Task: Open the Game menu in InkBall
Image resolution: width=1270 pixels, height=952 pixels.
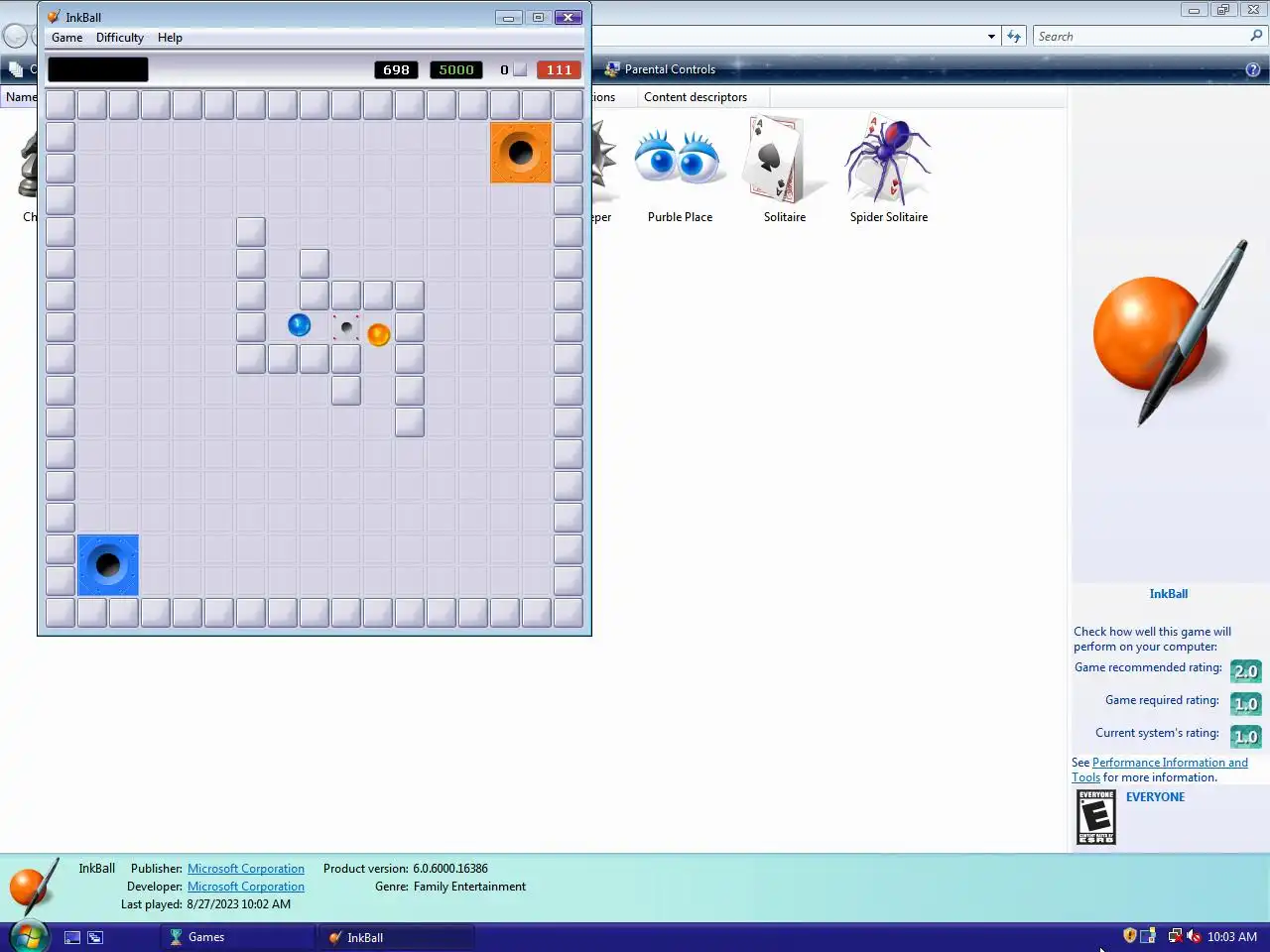Action: (x=67, y=38)
